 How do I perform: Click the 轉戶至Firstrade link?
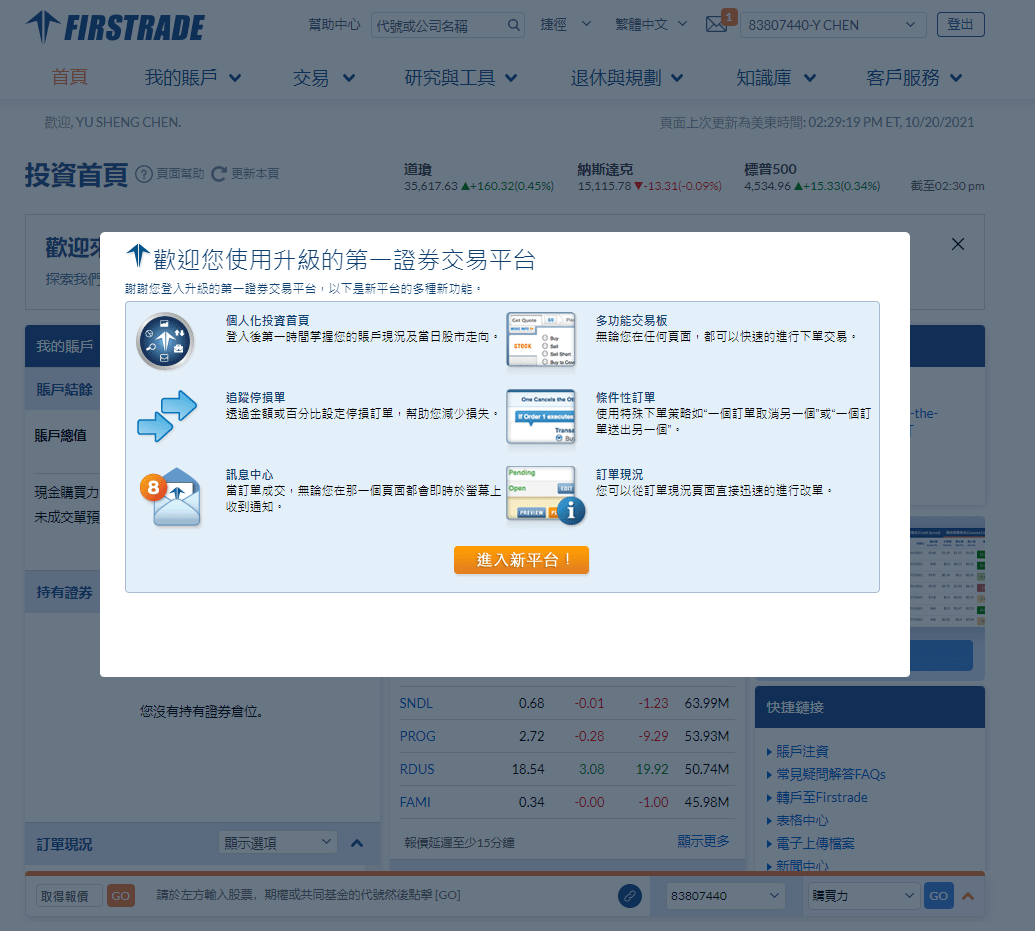pos(822,798)
